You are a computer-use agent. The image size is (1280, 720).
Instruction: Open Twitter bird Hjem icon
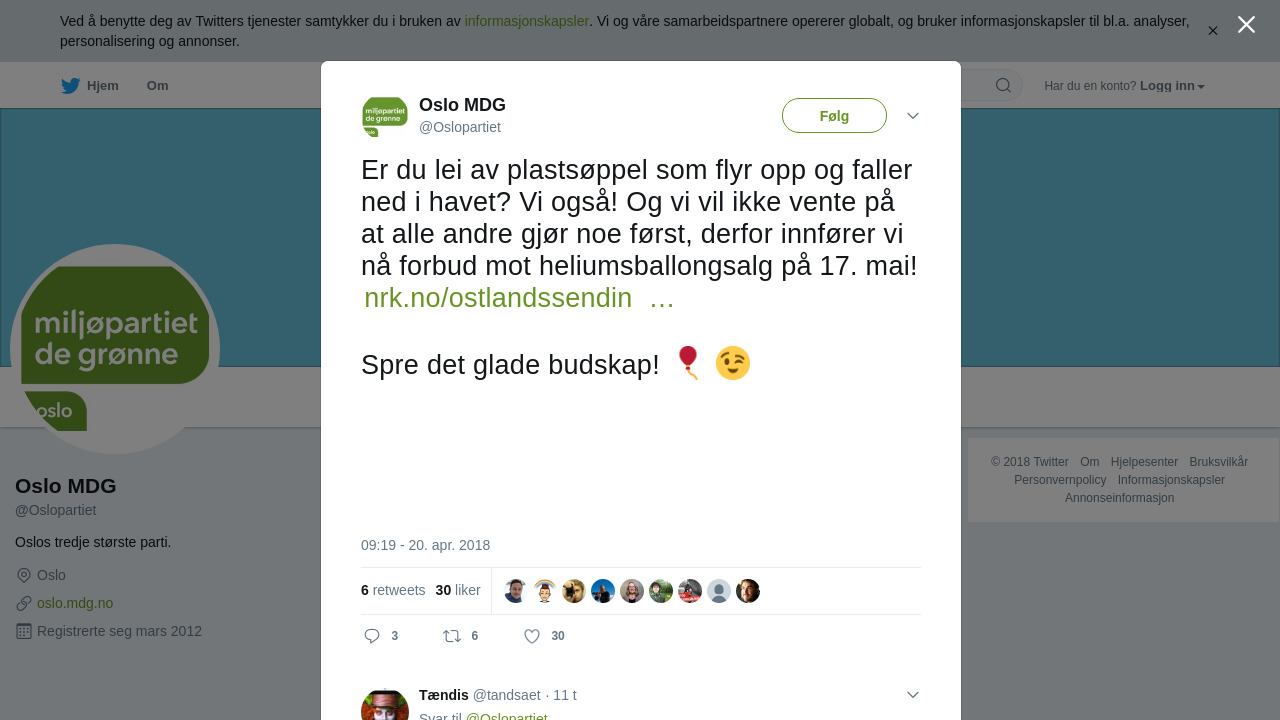tap(70, 86)
